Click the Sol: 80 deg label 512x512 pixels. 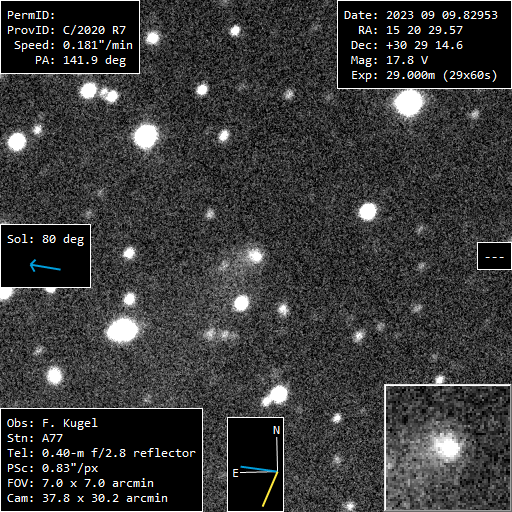pyautogui.click(x=46, y=239)
